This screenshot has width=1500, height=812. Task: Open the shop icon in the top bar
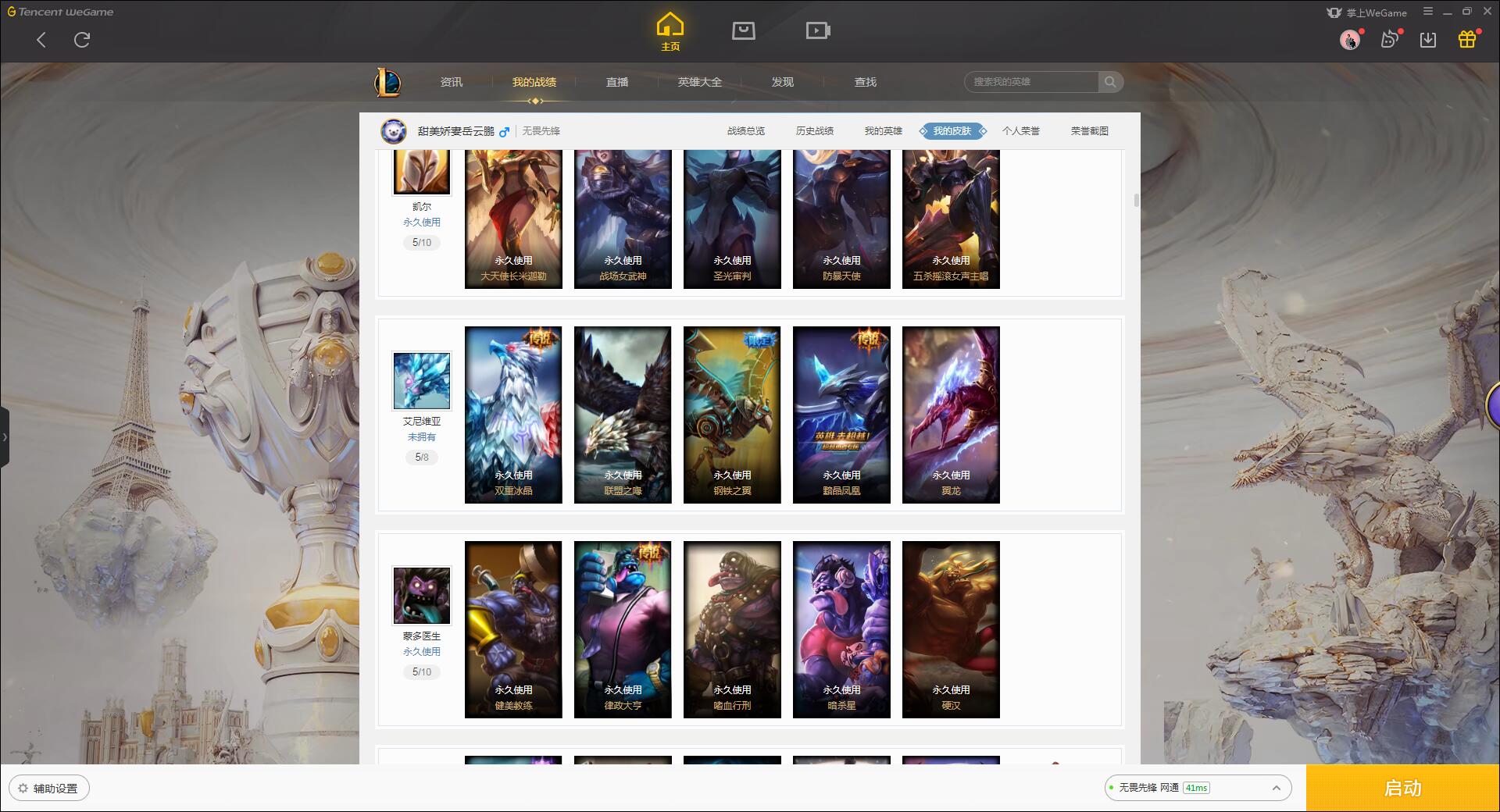coord(743,30)
